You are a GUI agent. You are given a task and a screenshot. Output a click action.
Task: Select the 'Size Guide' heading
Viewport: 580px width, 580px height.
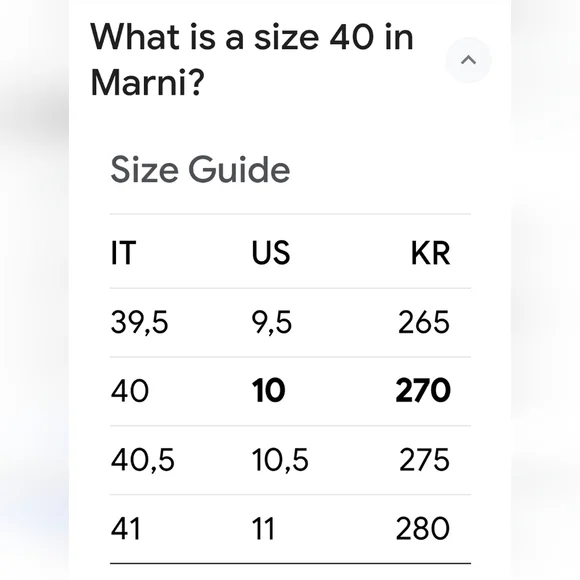pos(200,169)
